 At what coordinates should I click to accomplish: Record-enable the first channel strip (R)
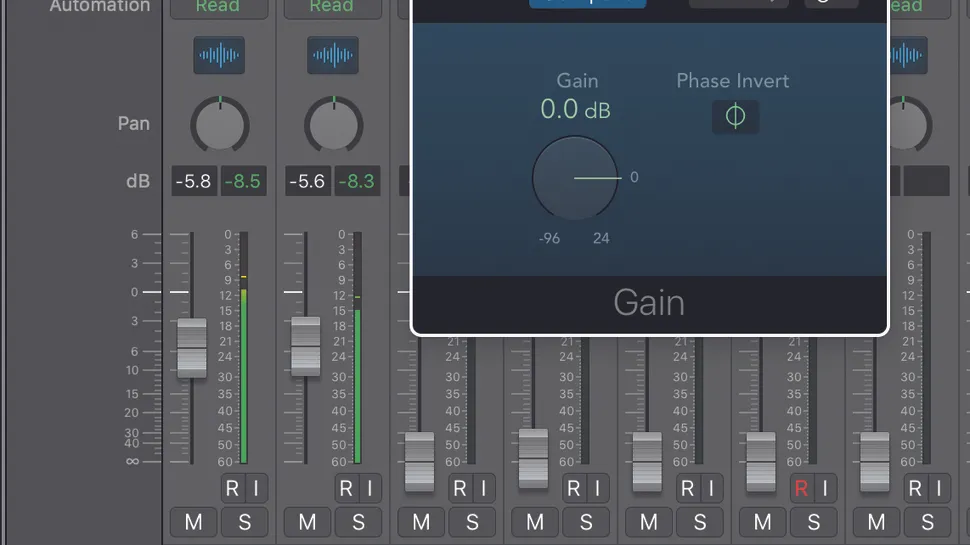(232, 489)
